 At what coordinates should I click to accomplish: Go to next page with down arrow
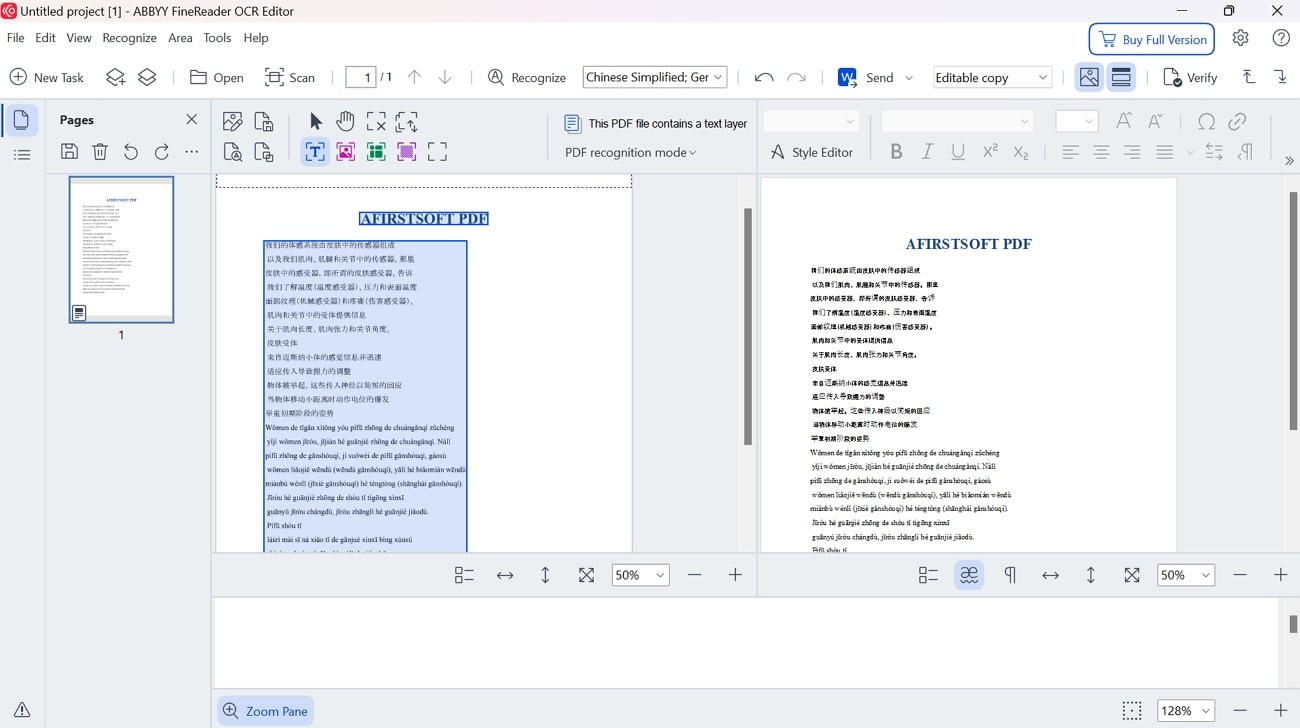point(445,77)
